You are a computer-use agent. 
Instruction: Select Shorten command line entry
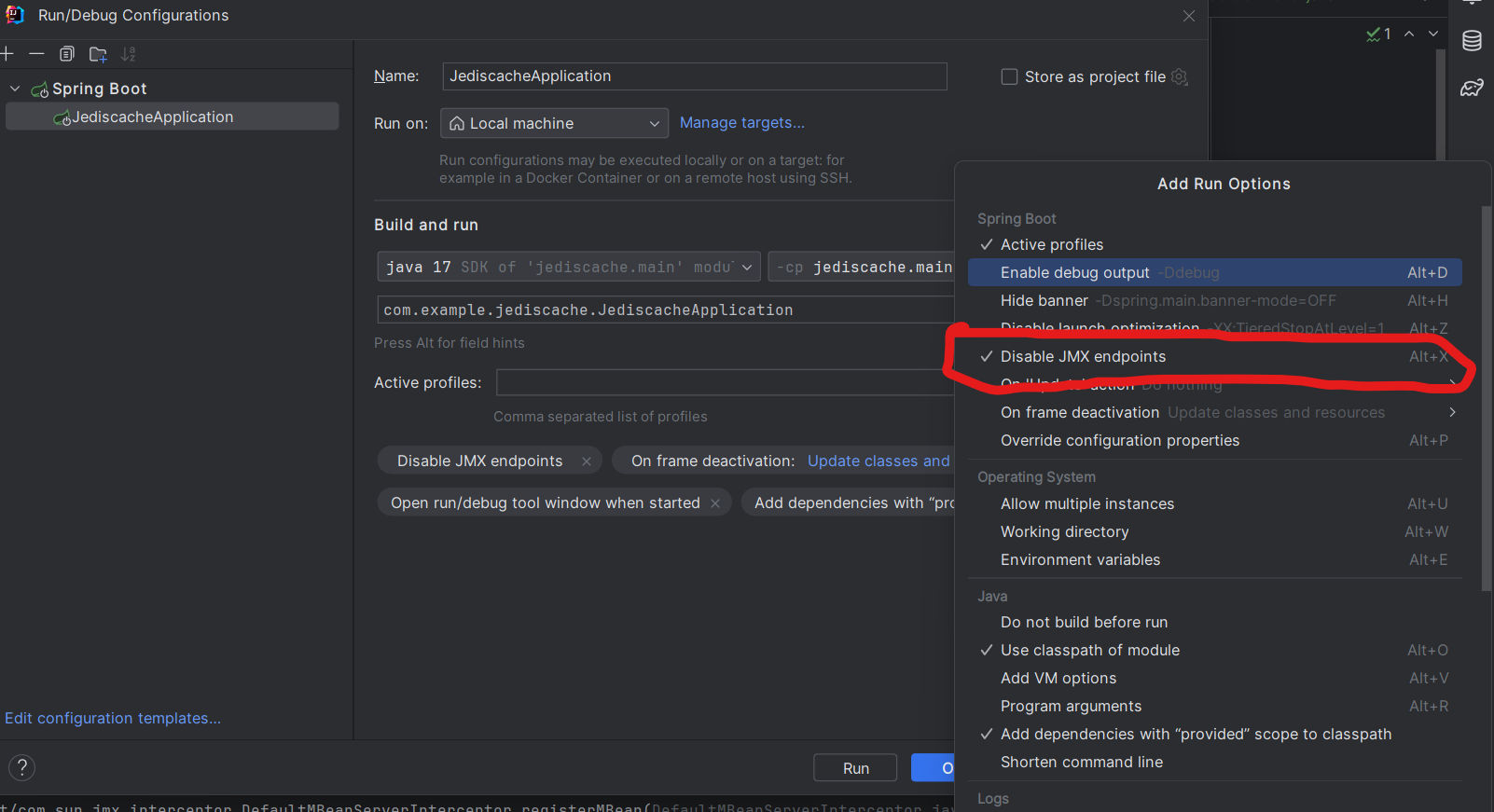(x=1214, y=762)
